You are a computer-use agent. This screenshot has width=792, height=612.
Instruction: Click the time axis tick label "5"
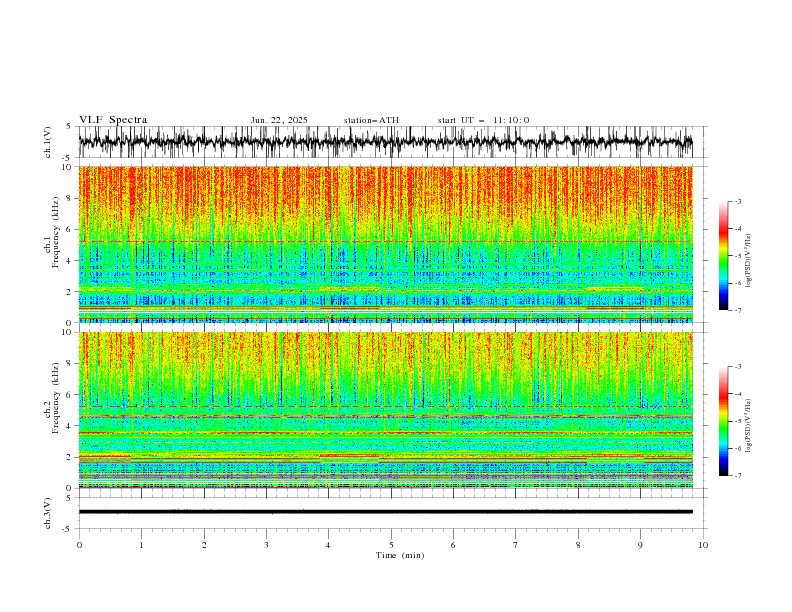391,545
